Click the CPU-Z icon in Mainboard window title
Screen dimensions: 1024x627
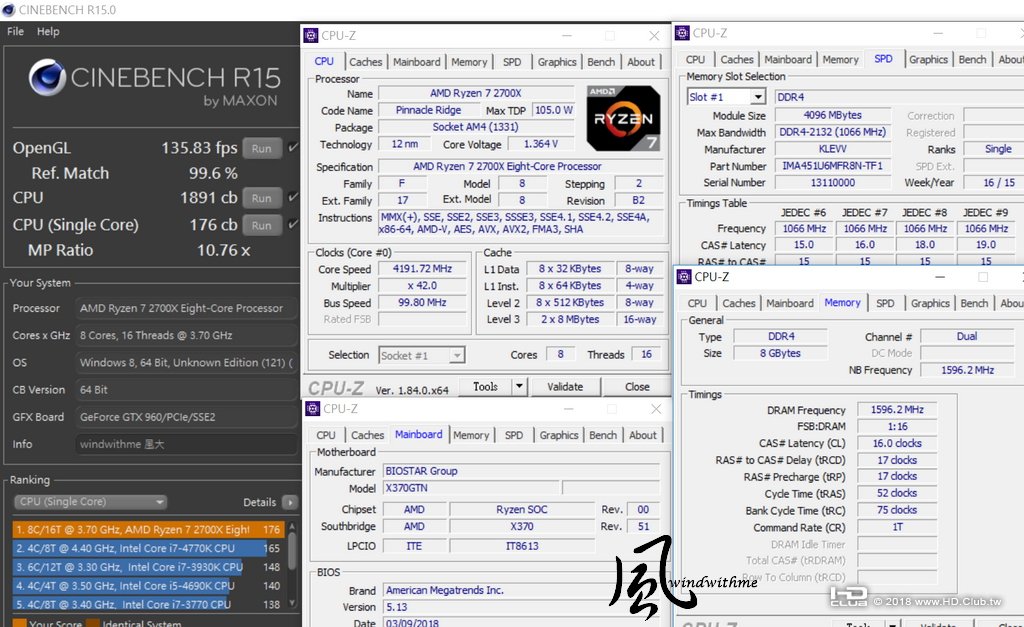[313, 408]
